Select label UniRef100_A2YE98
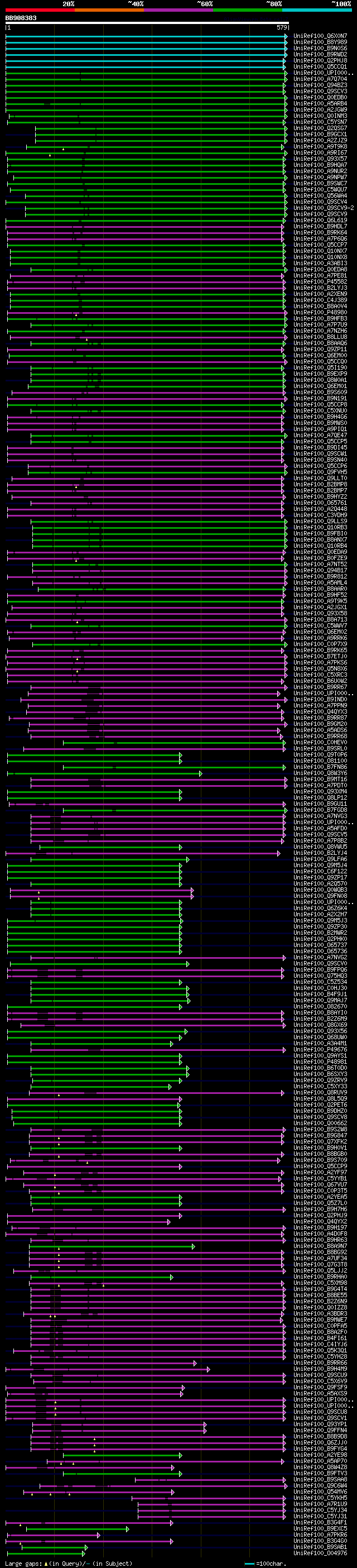357x1568 pixels. (x=321, y=1455)
